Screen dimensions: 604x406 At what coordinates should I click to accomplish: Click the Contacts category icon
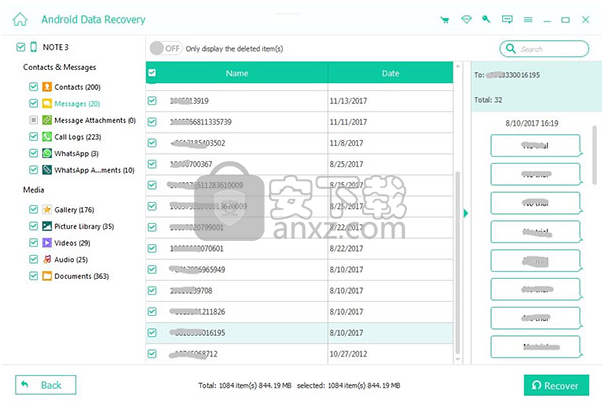47,87
